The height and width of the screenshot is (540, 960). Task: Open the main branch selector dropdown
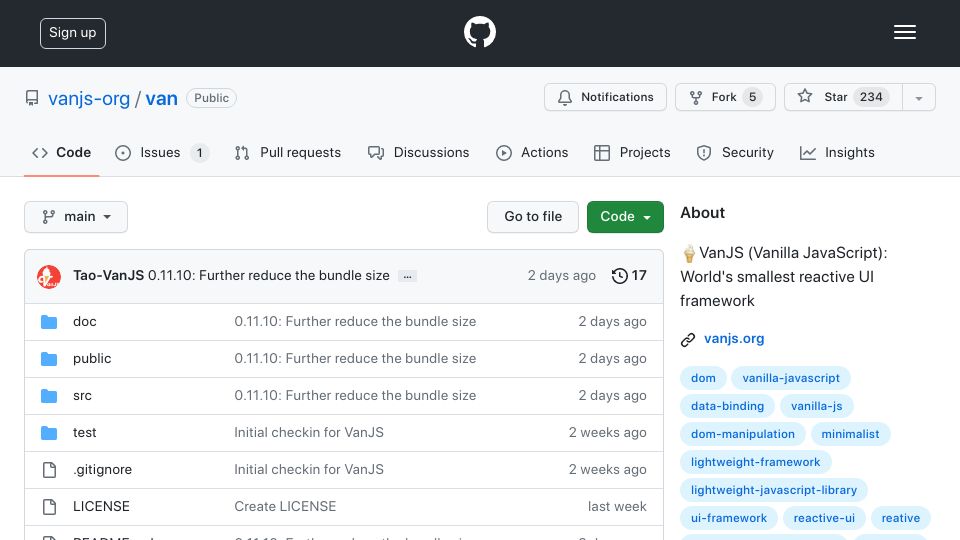(76, 217)
